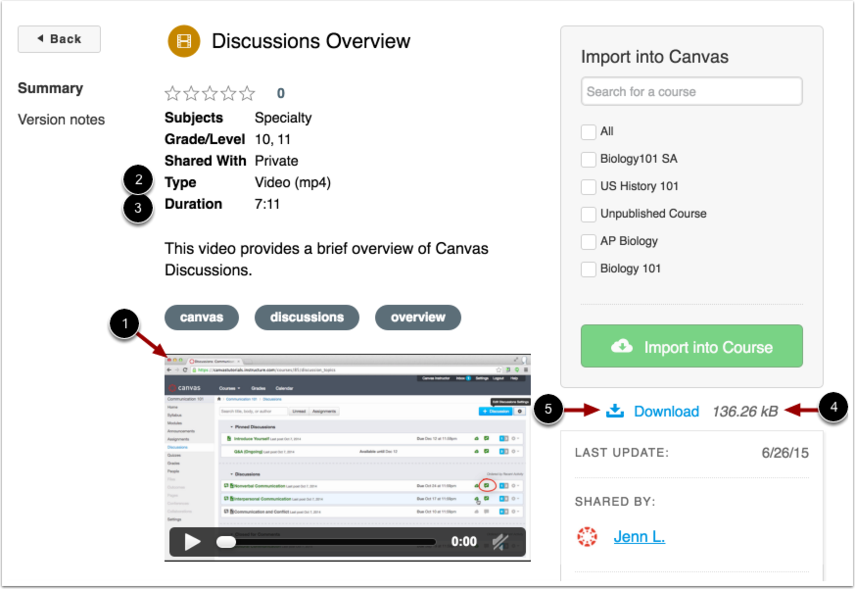Viewport: 855px width, 589px height.
Task: Check the All courses checkbox
Action: (x=588, y=131)
